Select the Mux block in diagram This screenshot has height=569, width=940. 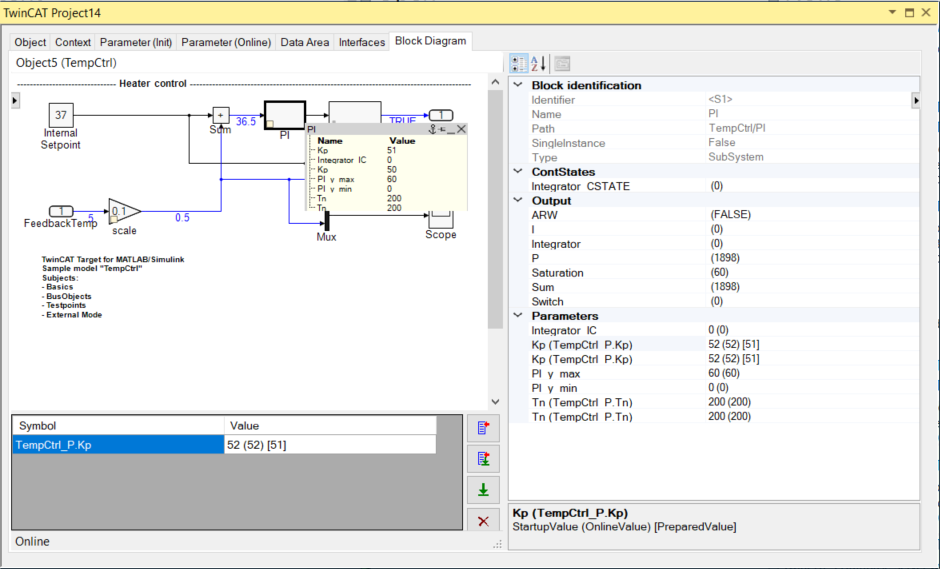click(327, 221)
